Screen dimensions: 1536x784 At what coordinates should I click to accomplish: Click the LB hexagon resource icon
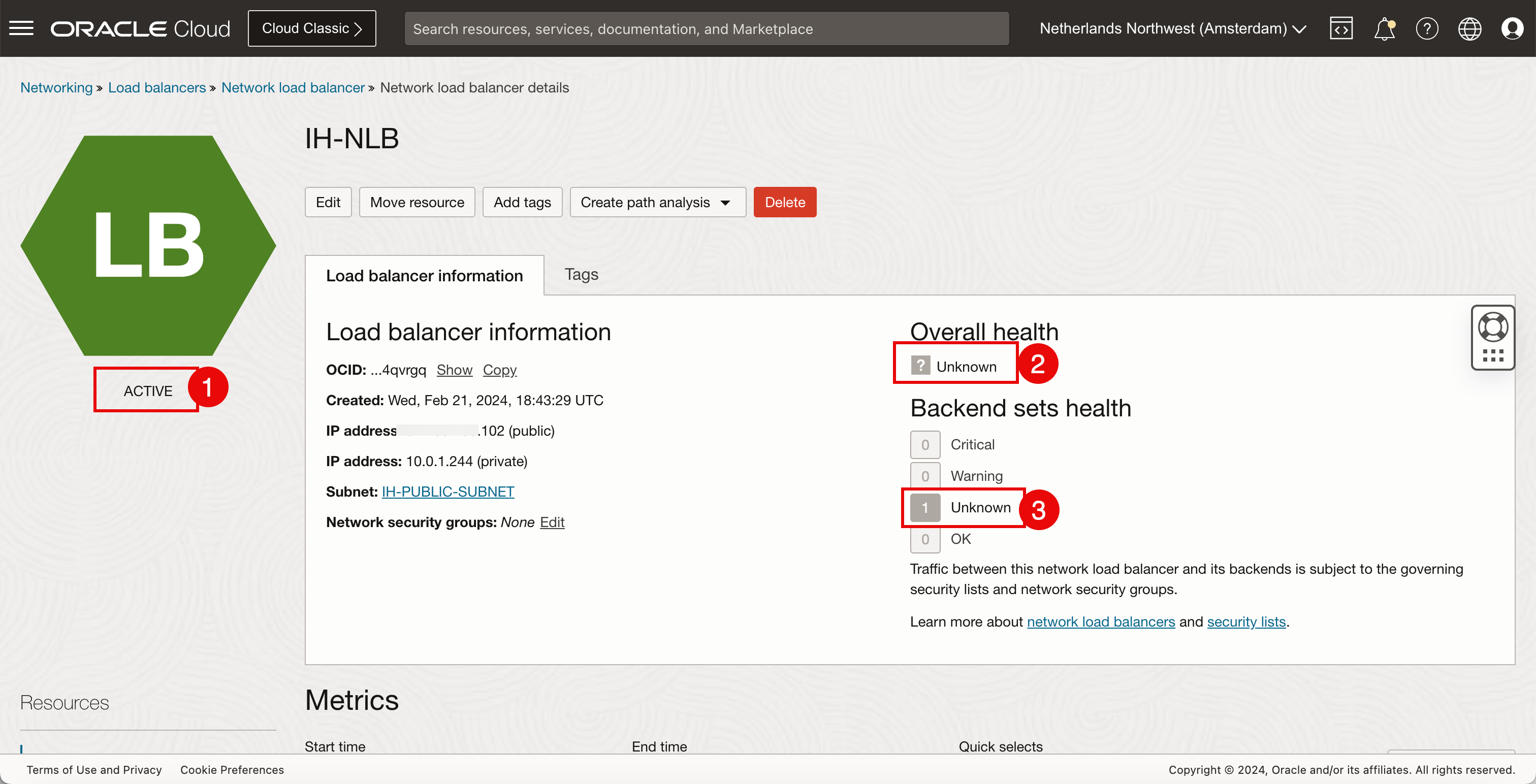click(148, 245)
